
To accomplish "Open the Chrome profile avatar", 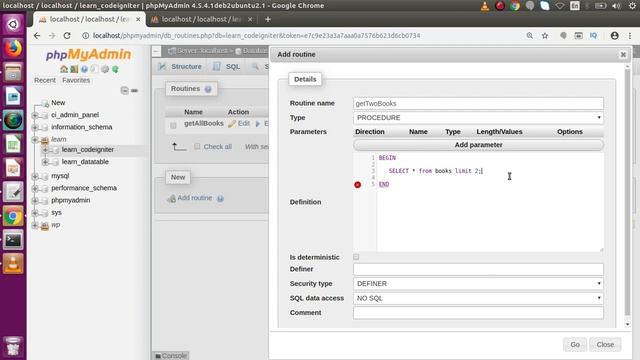I will coord(614,36).
